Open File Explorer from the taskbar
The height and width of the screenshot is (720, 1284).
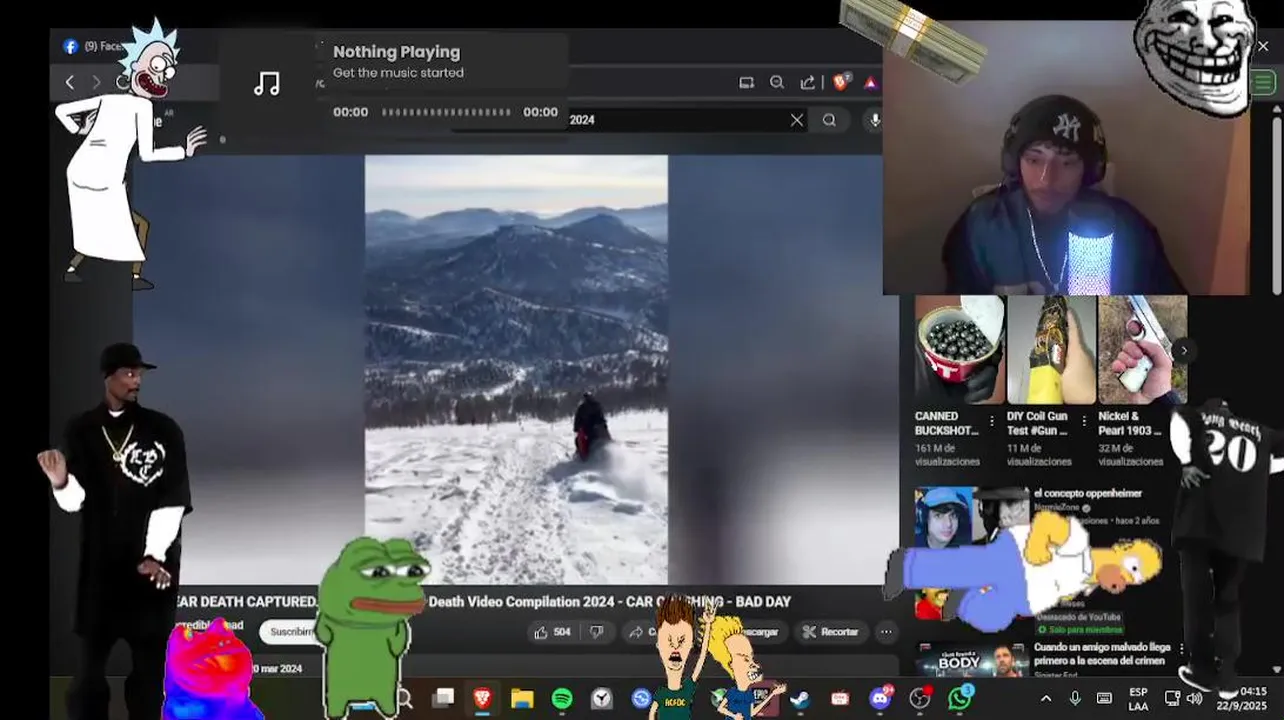click(x=522, y=698)
